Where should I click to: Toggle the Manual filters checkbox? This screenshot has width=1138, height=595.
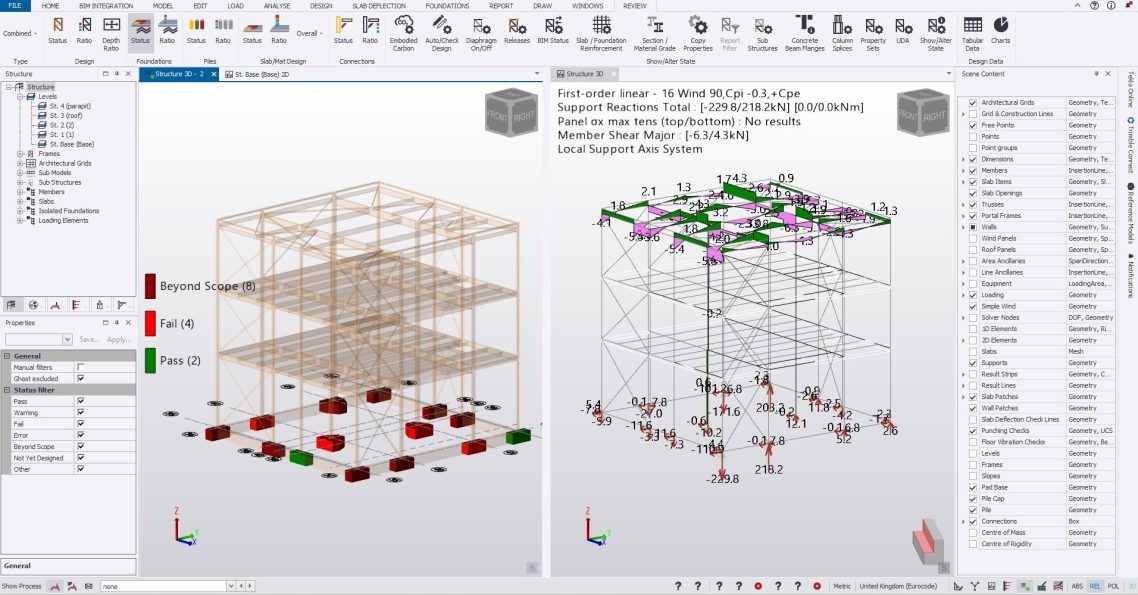81,368
